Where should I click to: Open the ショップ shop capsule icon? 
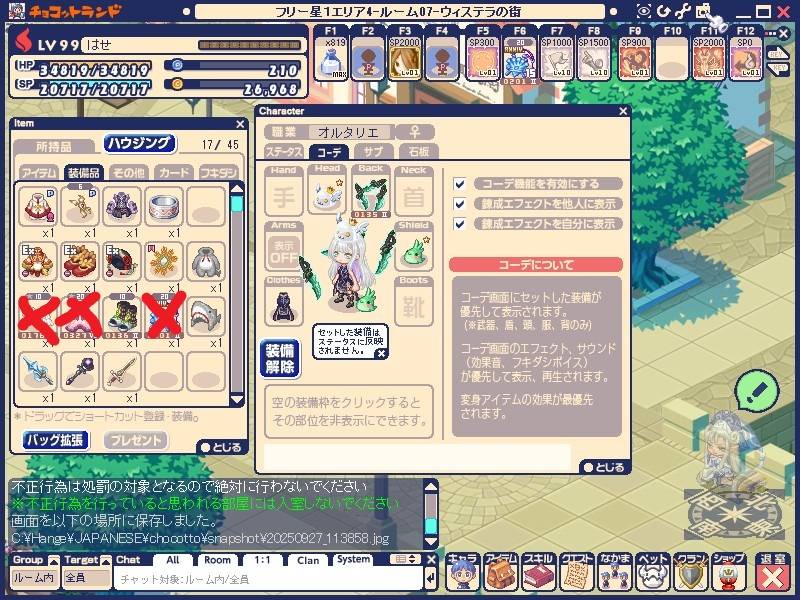click(x=728, y=572)
